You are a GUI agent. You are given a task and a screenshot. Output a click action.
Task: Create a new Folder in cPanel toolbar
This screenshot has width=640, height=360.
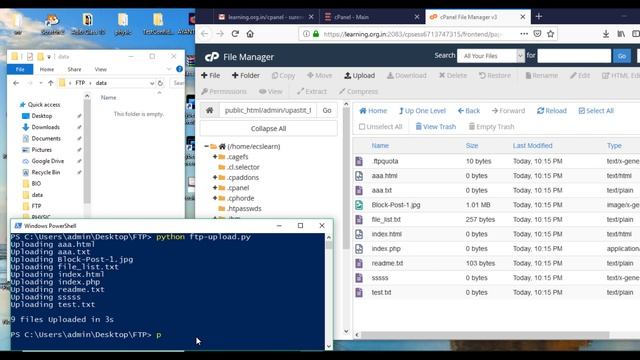(246, 76)
